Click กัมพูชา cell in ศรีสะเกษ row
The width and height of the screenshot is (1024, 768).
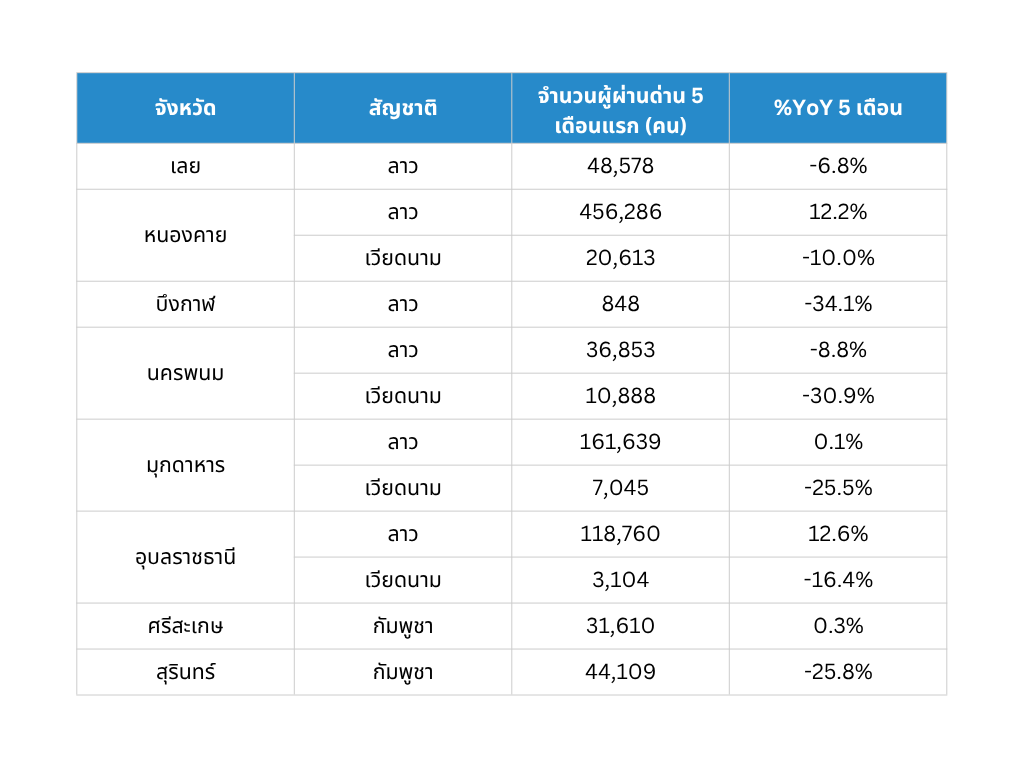[403, 626]
